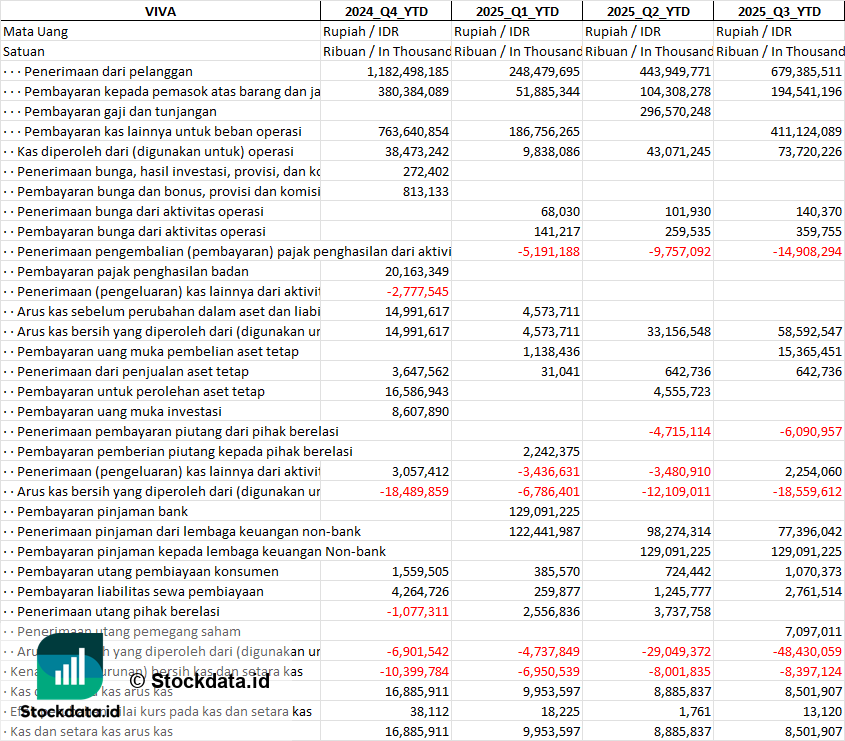Select the 2025_Q2_YTD column header

click(x=648, y=11)
